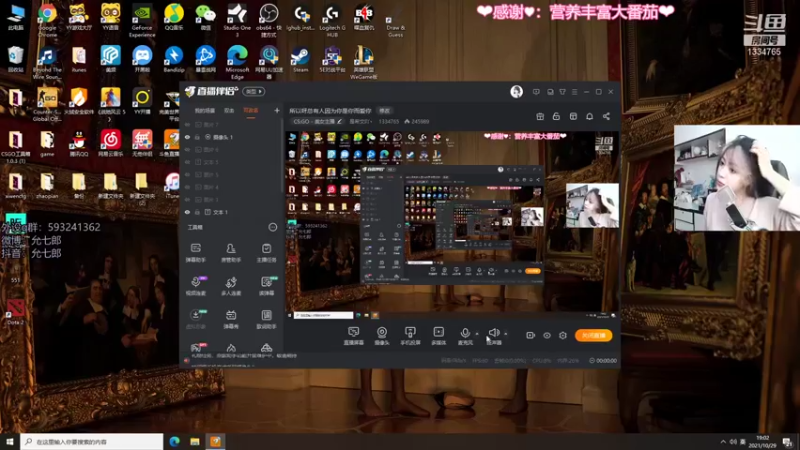The image size is (800, 450).
Task: Add a 手机投屏 phone cast source
Action: tap(410, 336)
